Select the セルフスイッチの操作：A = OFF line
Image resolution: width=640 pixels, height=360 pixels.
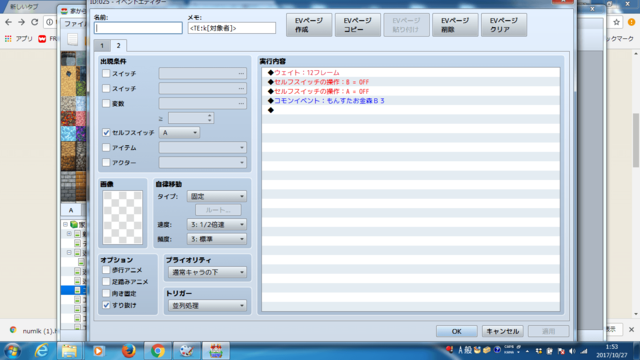(411, 91)
